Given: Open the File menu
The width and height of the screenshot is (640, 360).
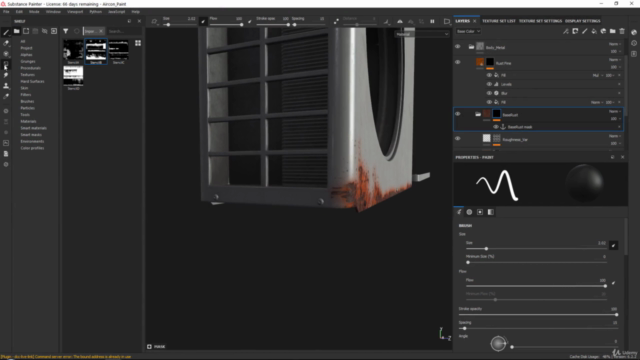Looking at the screenshot, I should pyautogui.click(x=6, y=12).
